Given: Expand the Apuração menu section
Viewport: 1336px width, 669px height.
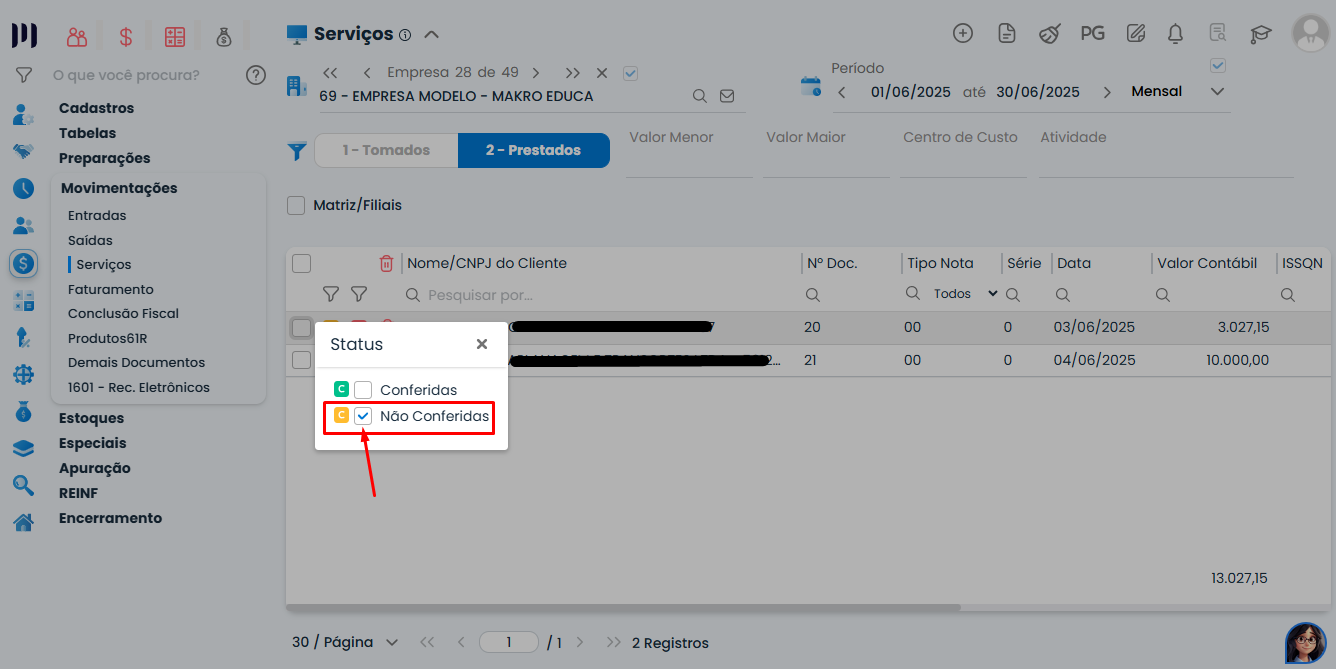Looking at the screenshot, I should pyautogui.click(x=95, y=468).
